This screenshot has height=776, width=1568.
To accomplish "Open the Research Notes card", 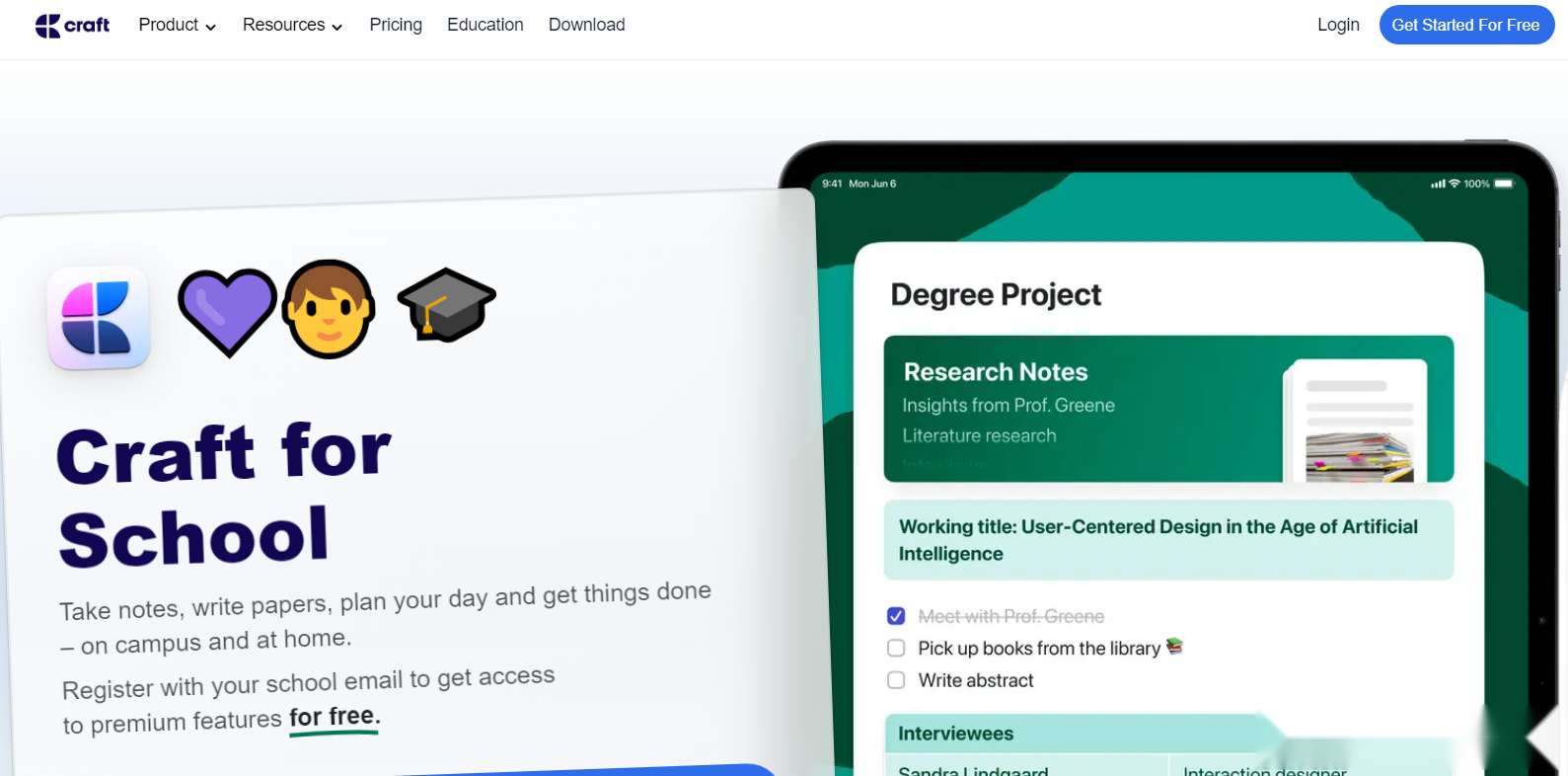I will (x=1168, y=409).
